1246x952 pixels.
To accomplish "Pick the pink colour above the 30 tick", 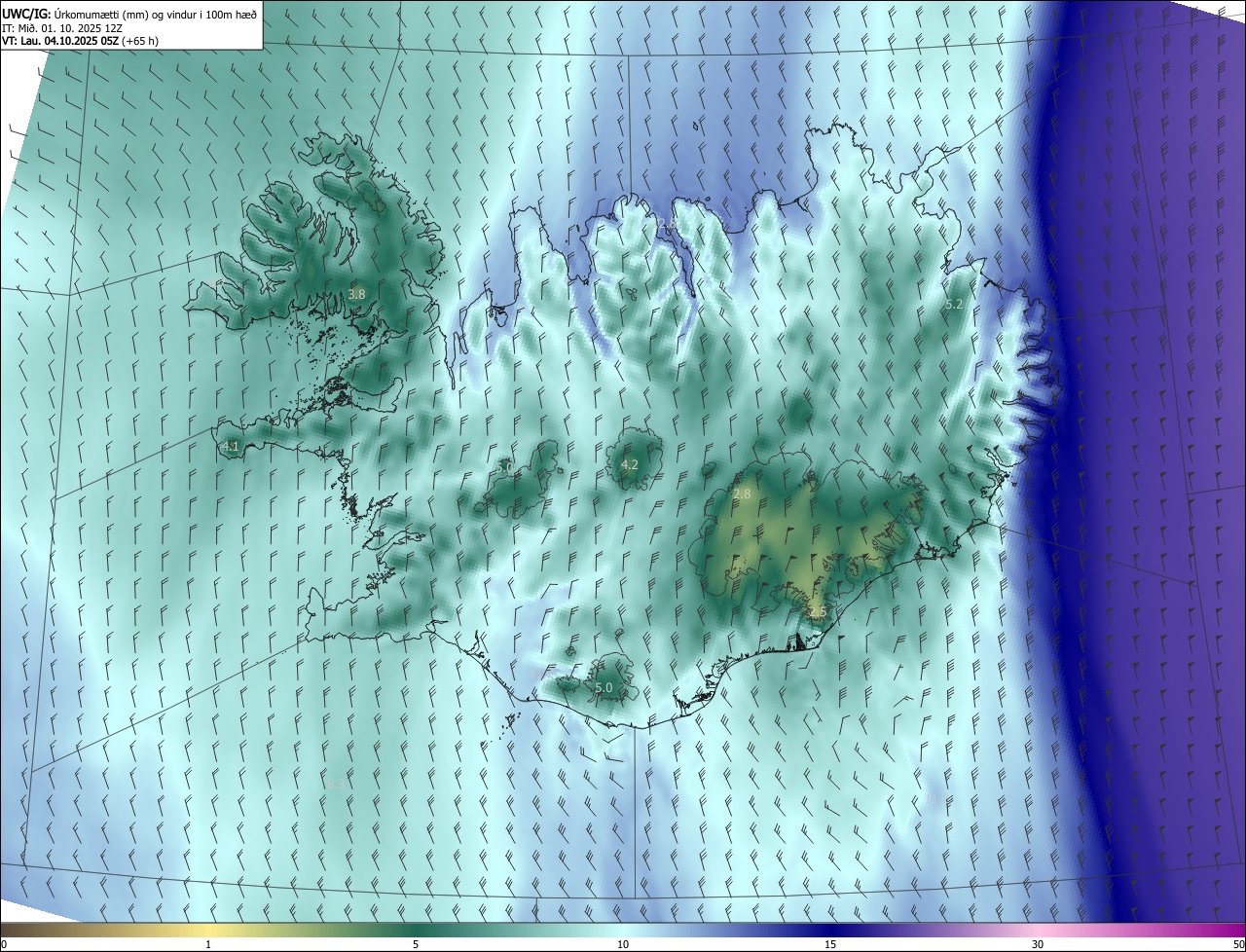I will [1038, 930].
